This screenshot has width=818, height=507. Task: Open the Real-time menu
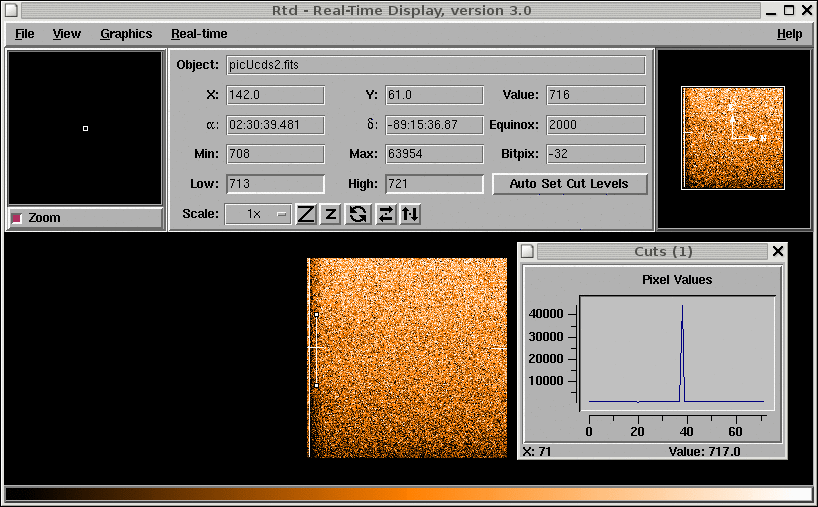click(199, 34)
